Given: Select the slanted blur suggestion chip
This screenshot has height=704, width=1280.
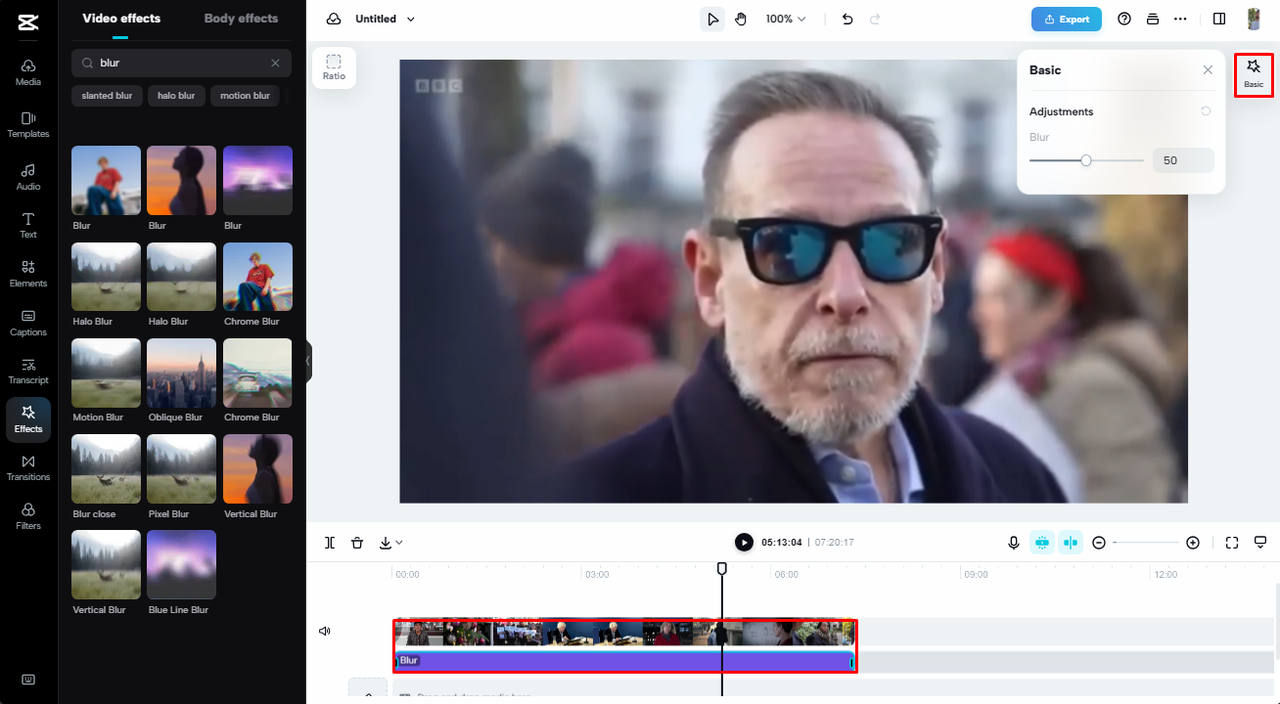Looking at the screenshot, I should coord(107,96).
